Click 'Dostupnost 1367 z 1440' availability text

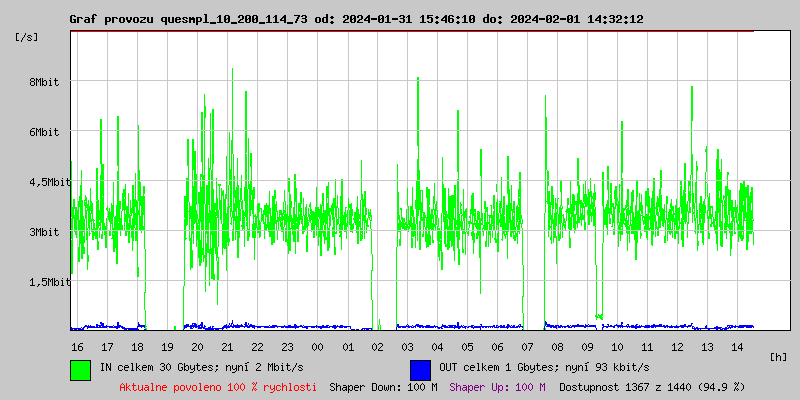[x=652, y=386]
